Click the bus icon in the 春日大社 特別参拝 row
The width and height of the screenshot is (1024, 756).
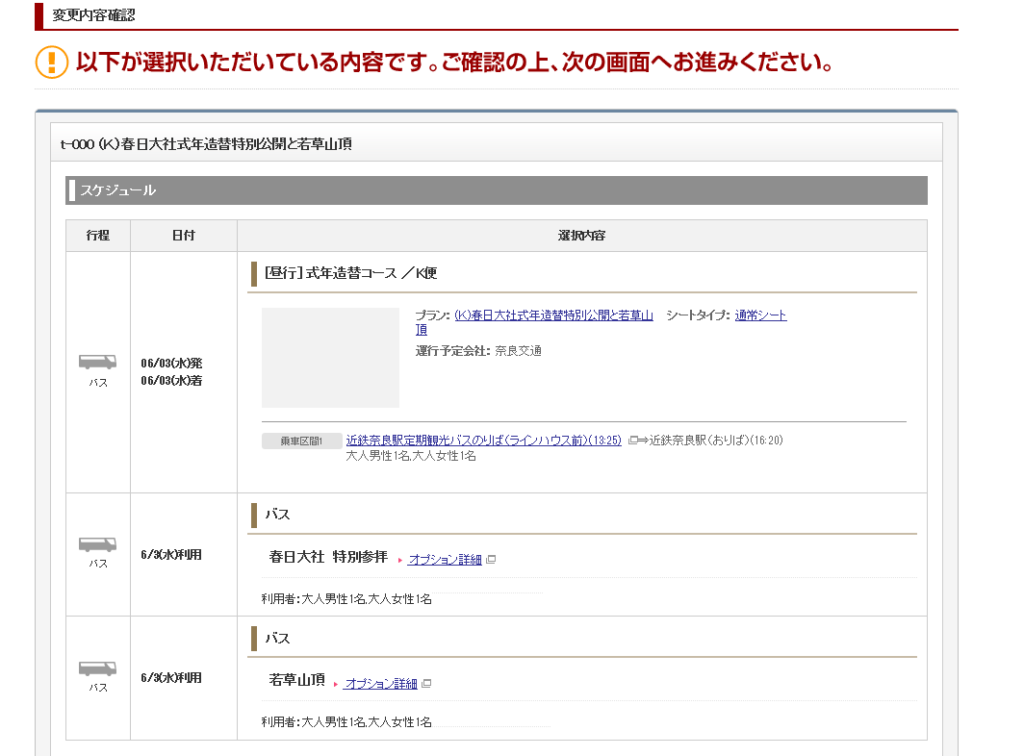tap(97, 544)
